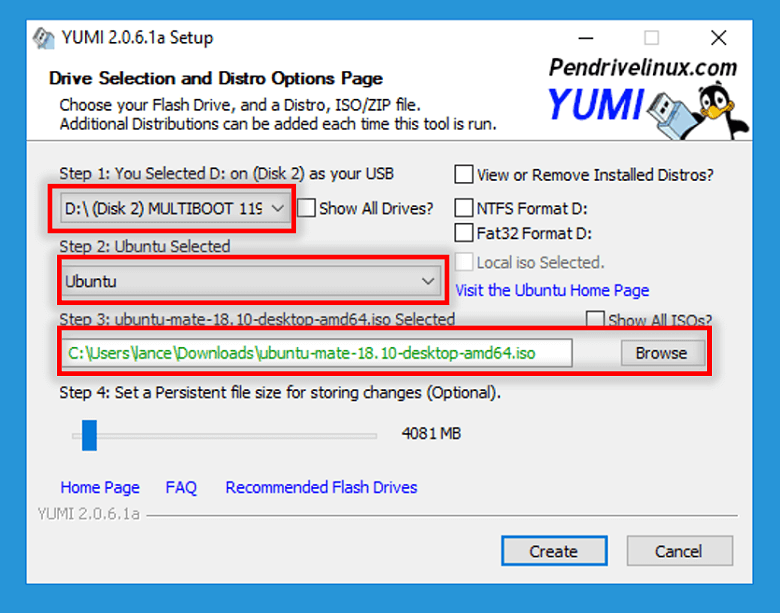Close the YUMI Setup window

coord(719,38)
